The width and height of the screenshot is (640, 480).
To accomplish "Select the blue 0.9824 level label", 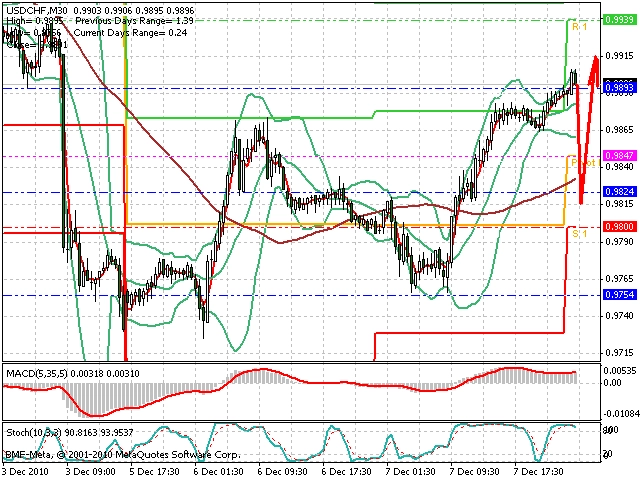I will tap(620, 191).
